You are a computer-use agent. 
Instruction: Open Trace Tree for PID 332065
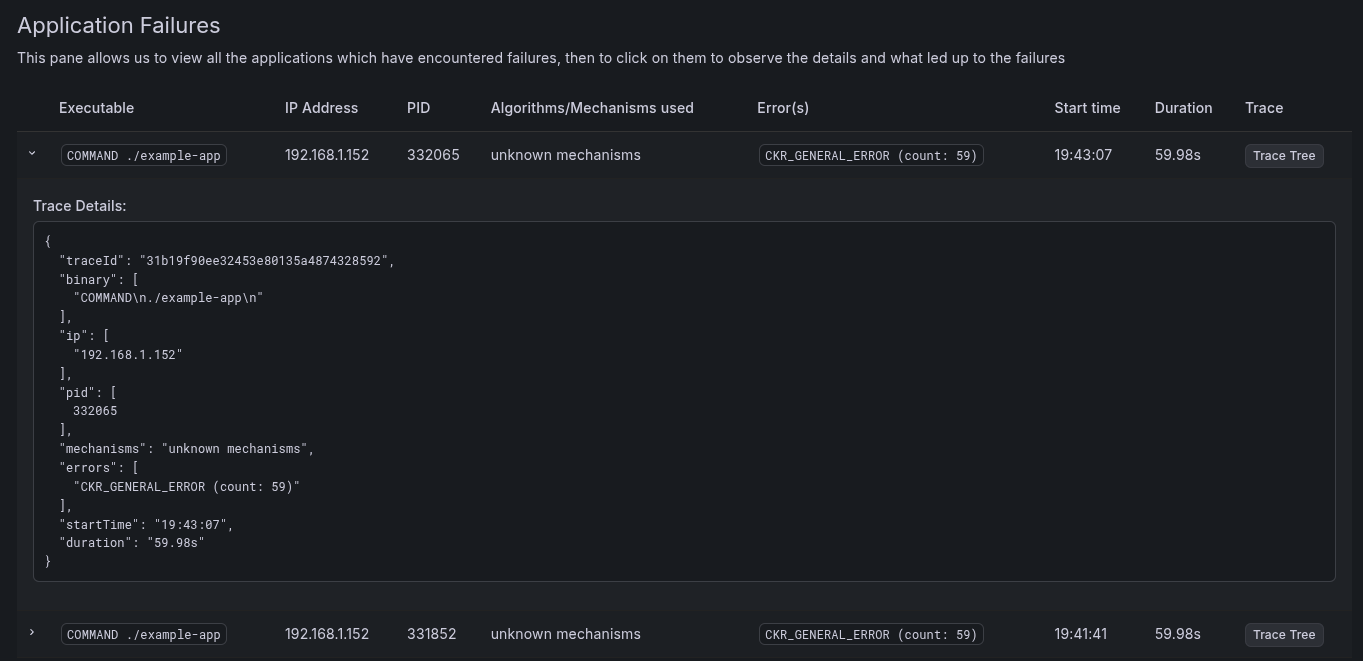point(1284,155)
